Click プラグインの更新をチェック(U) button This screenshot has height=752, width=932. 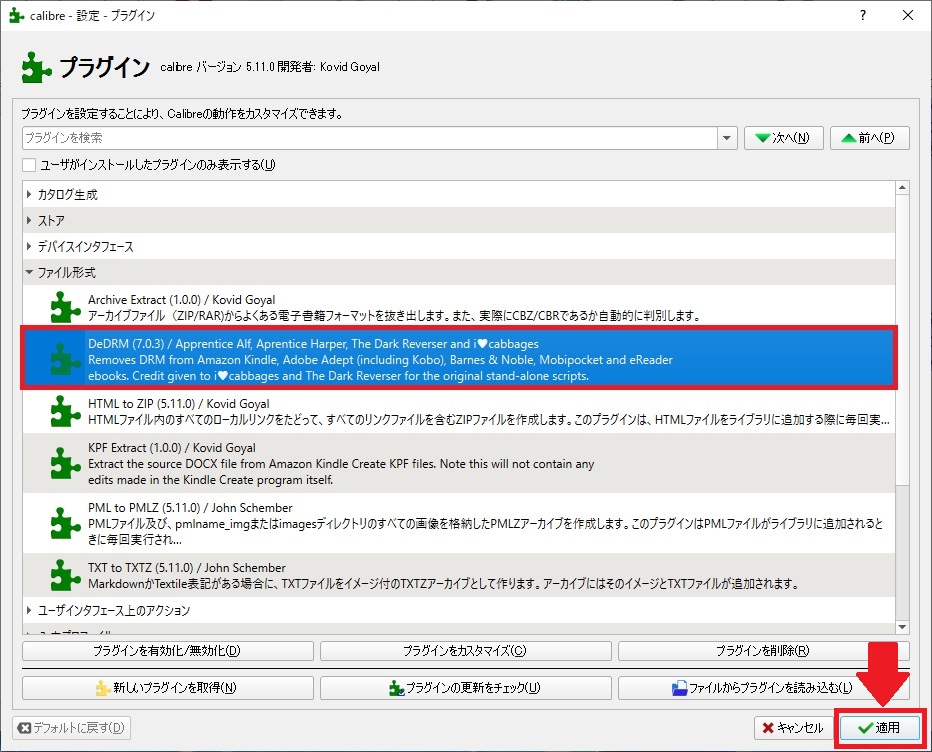coord(465,688)
